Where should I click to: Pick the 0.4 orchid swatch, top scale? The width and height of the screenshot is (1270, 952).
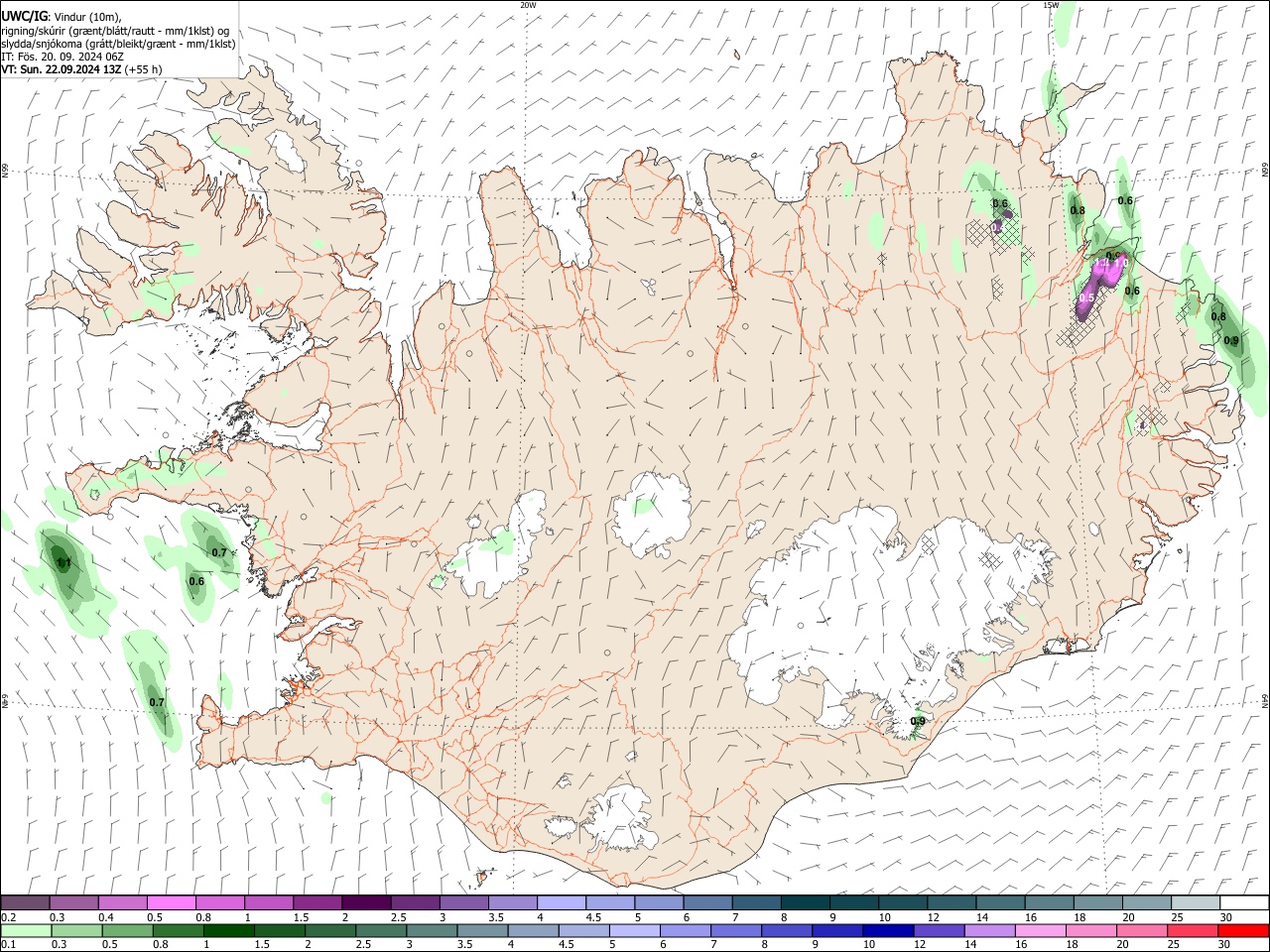122,902
